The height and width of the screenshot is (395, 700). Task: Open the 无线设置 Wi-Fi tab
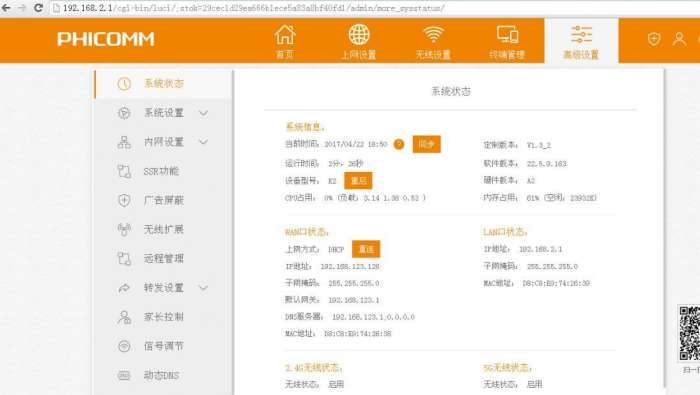tap(433, 42)
